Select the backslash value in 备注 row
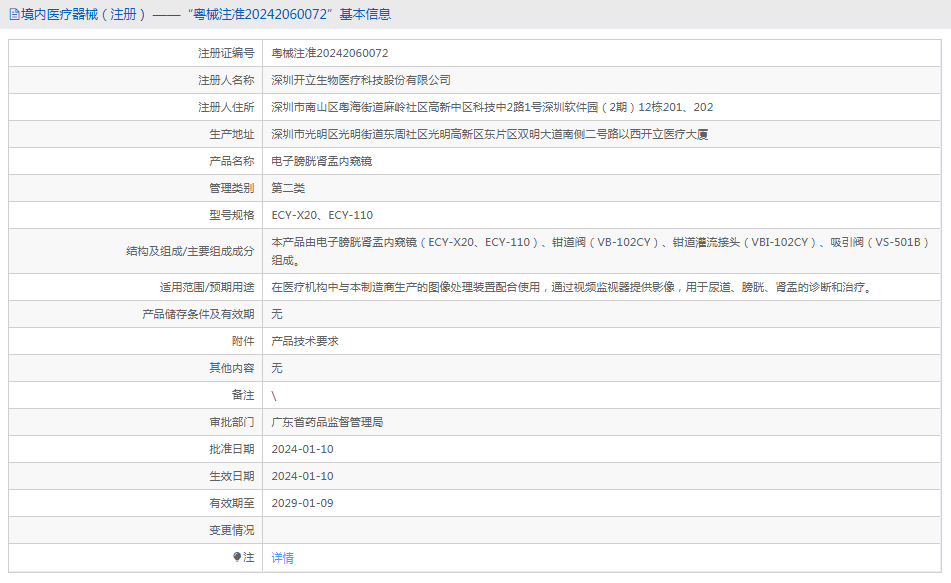The width and height of the screenshot is (951, 583). 274,396
